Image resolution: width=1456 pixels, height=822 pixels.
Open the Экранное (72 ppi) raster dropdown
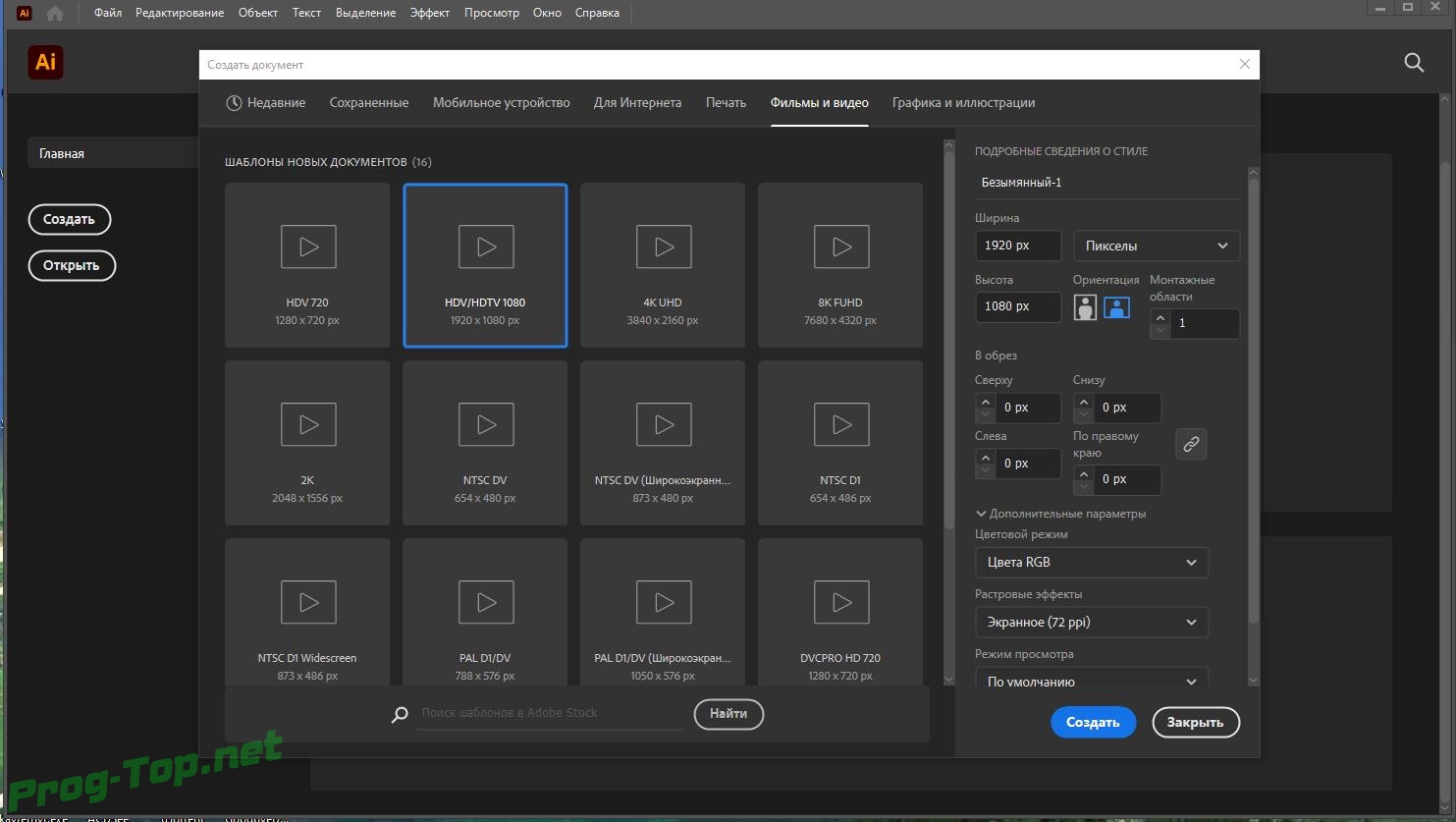click(x=1091, y=623)
